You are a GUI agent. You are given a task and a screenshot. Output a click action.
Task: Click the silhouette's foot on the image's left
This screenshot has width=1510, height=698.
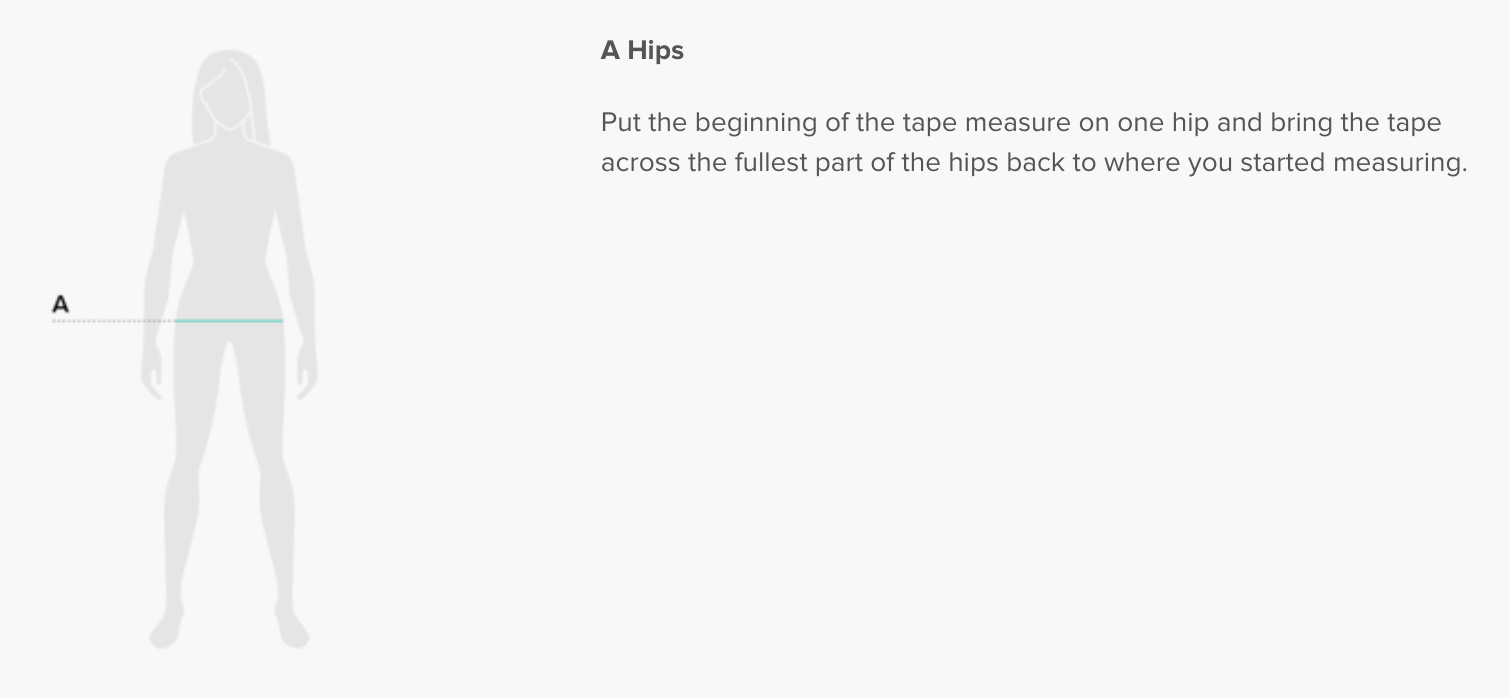click(166, 630)
